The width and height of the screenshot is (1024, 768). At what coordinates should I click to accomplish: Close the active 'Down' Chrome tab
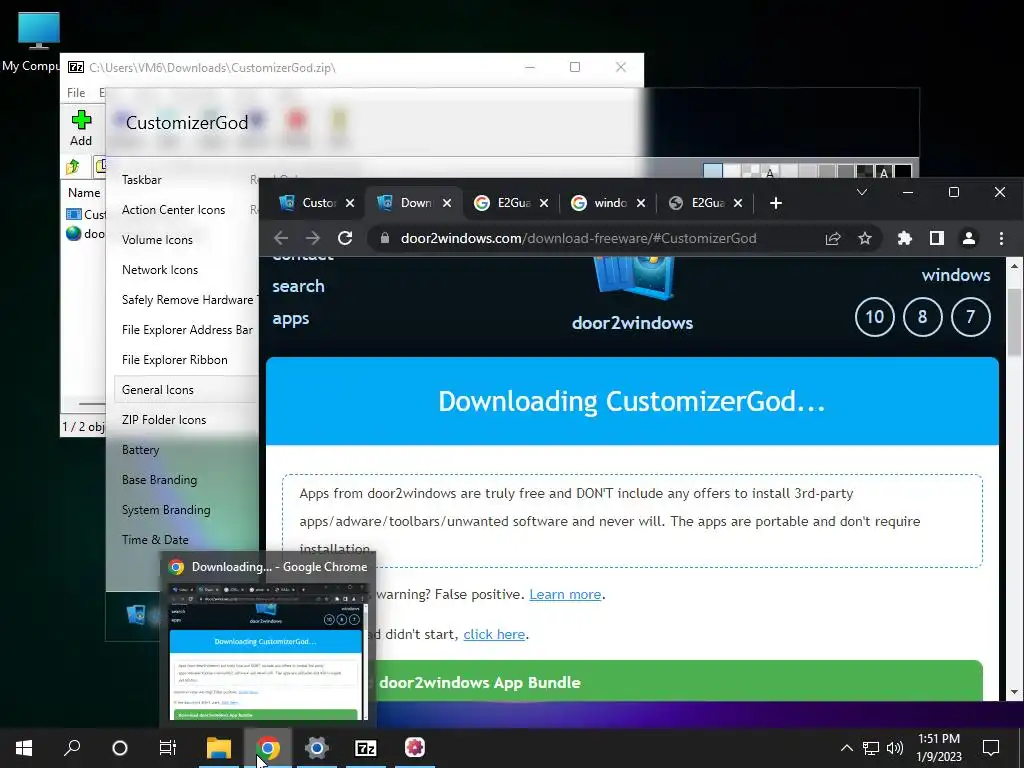447,203
